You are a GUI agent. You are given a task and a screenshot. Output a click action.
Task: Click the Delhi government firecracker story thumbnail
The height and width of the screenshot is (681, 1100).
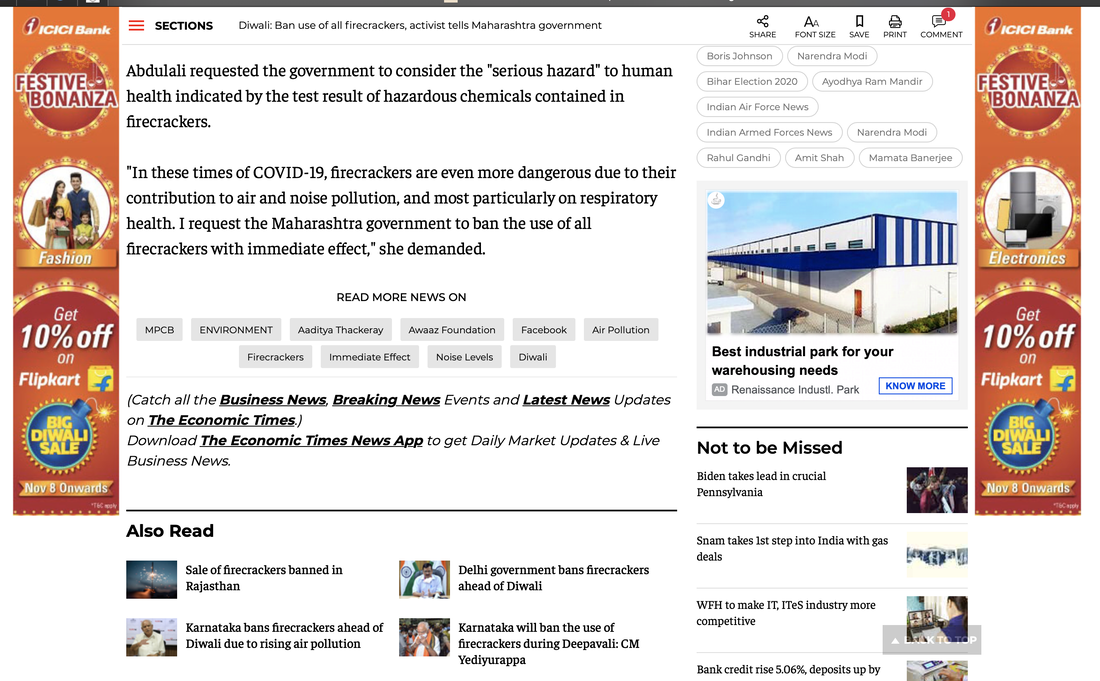point(424,579)
